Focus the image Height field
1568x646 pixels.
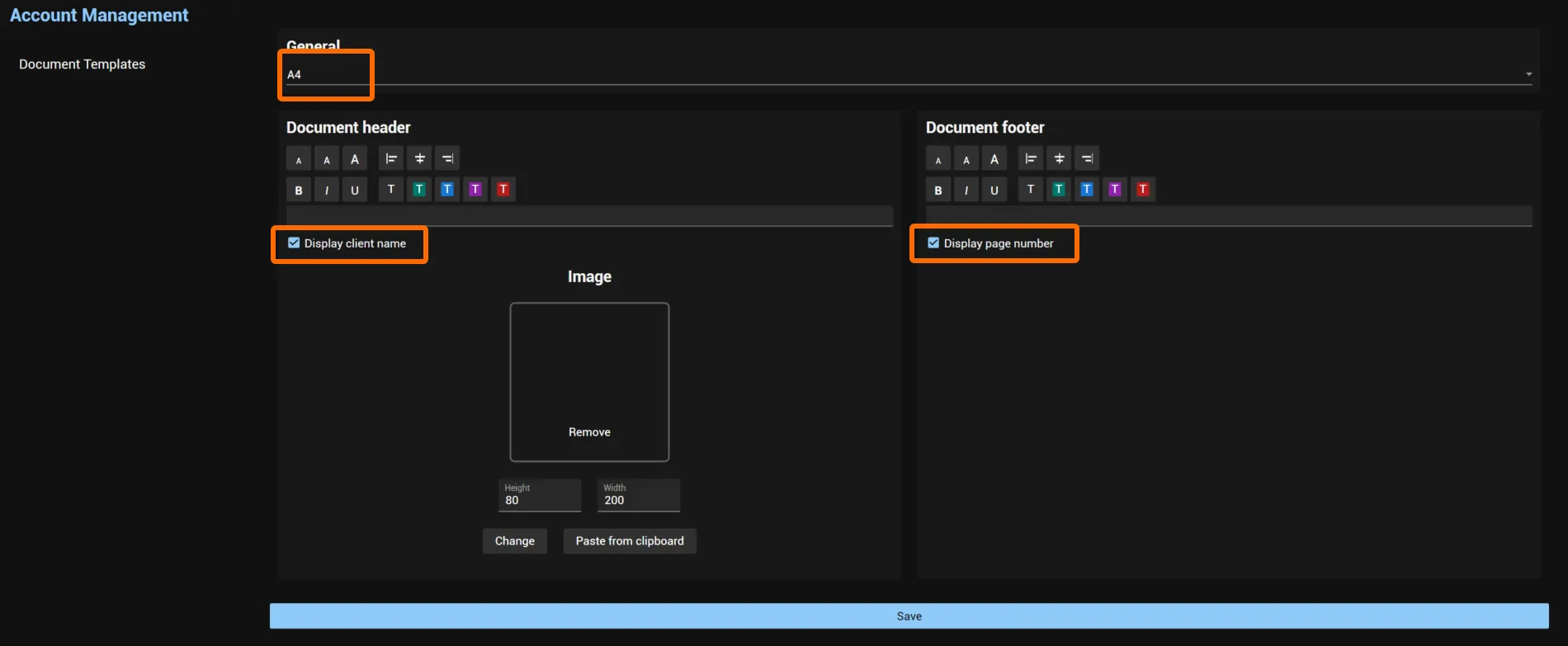coord(540,495)
